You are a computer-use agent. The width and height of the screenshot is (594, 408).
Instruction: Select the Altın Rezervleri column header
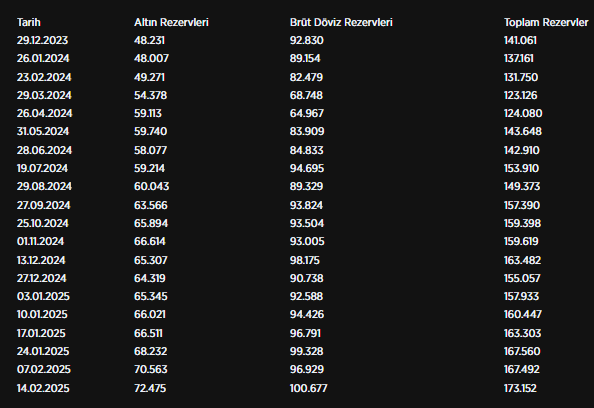(x=171, y=22)
